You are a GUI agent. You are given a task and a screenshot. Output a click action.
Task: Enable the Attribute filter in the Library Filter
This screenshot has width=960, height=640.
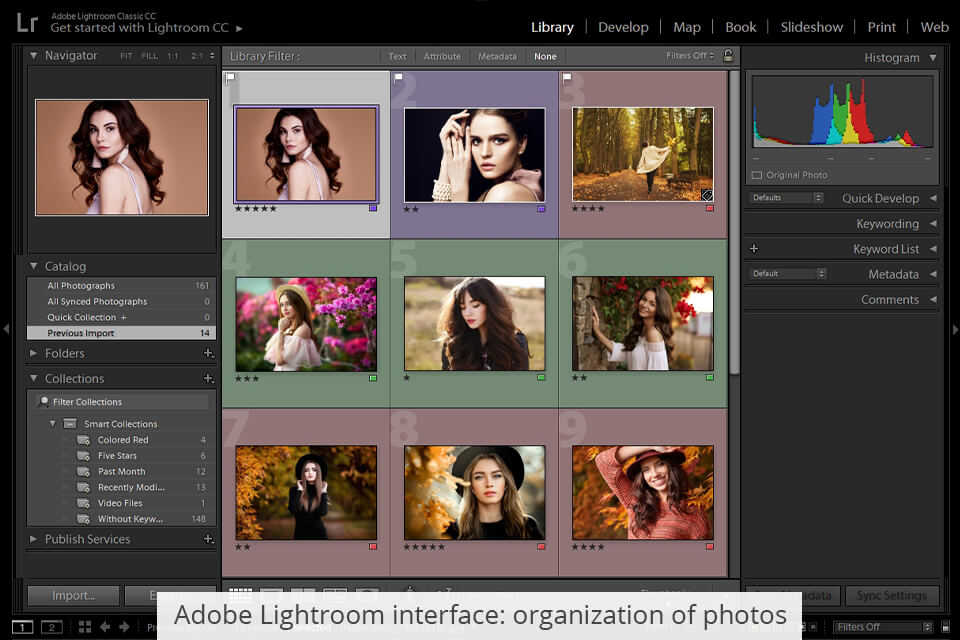coord(441,56)
